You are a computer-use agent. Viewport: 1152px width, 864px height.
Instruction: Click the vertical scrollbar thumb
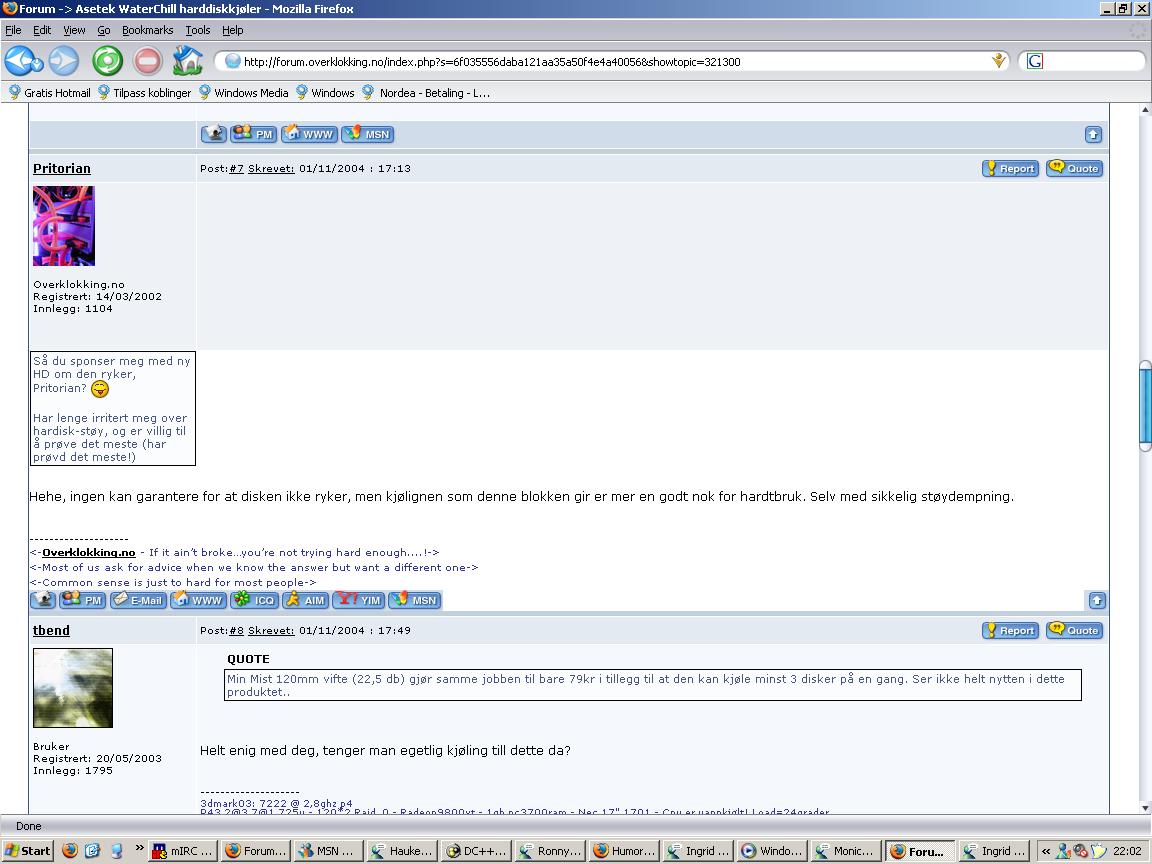tap(1145, 406)
